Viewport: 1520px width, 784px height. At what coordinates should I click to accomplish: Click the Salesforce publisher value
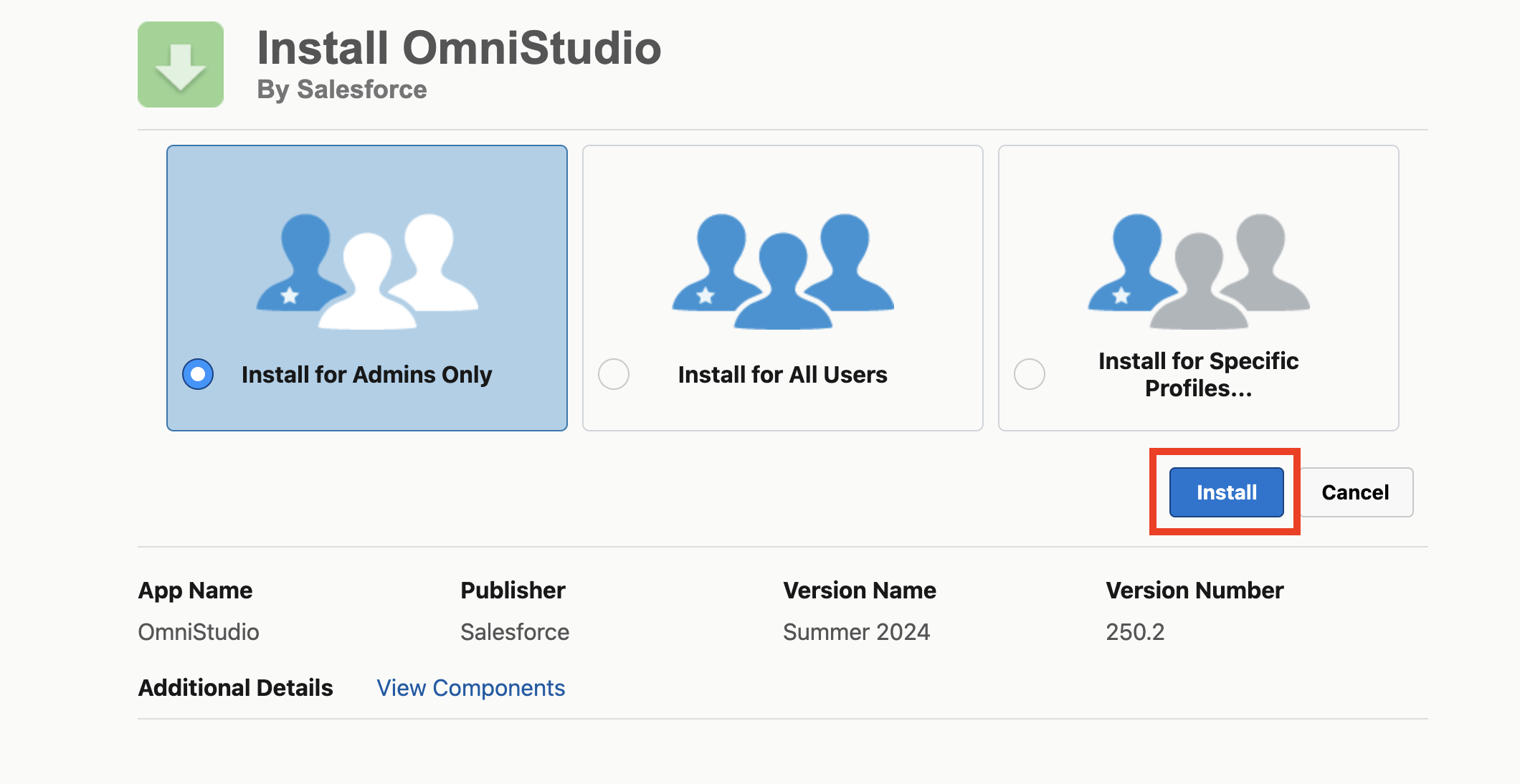point(515,632)
